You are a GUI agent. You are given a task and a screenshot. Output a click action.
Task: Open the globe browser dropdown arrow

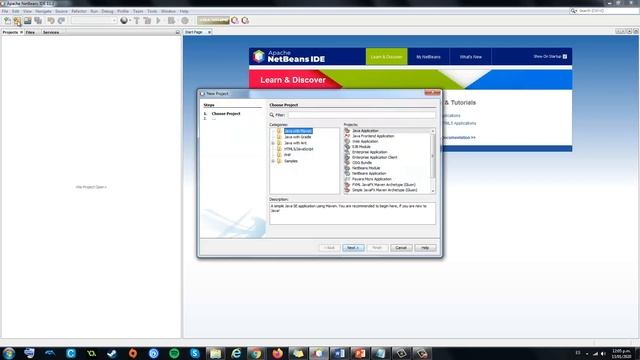click(x=130, y=20)
